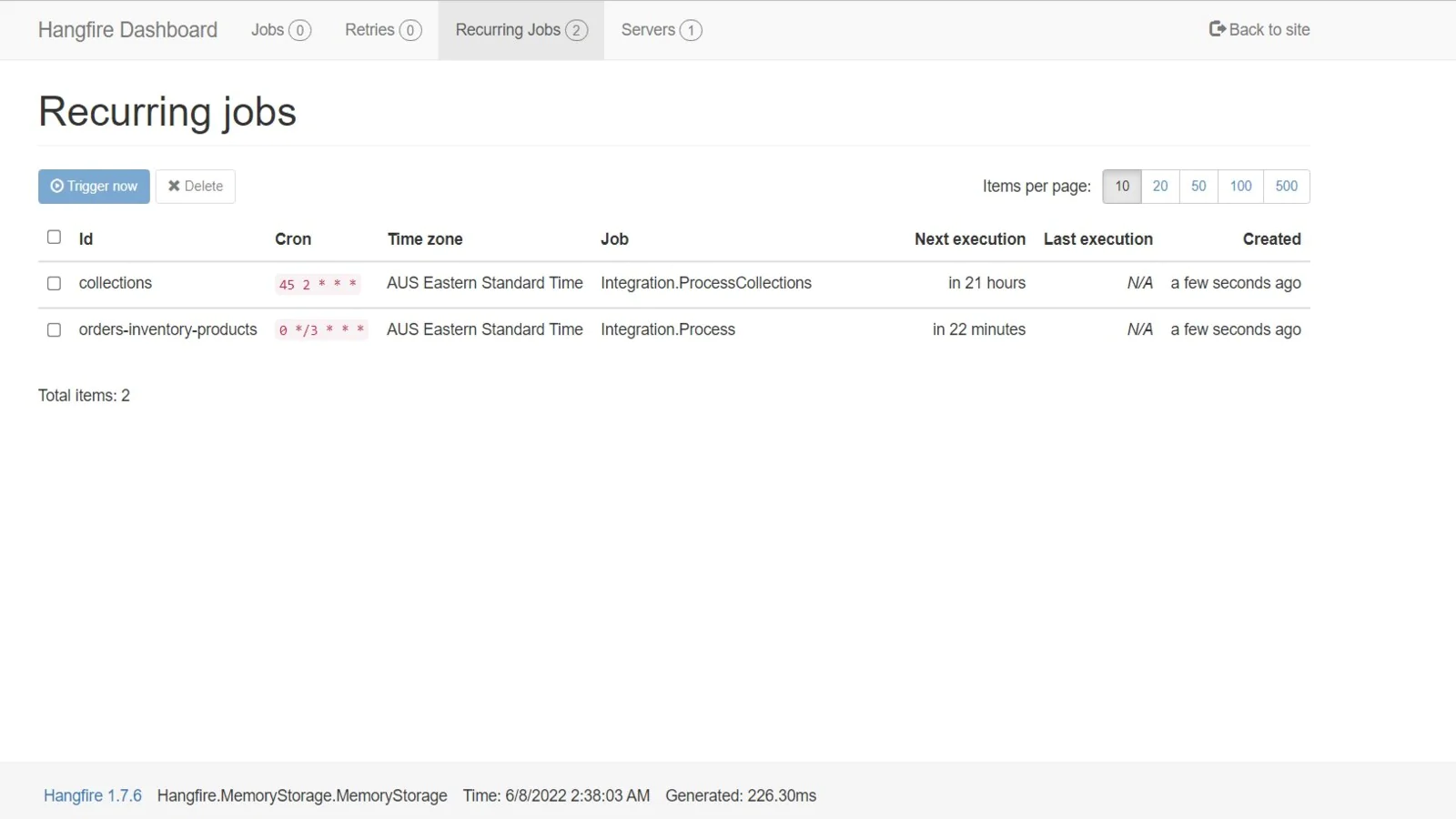
Task: Open the Retries tab
Action: (x=383, y=30)
